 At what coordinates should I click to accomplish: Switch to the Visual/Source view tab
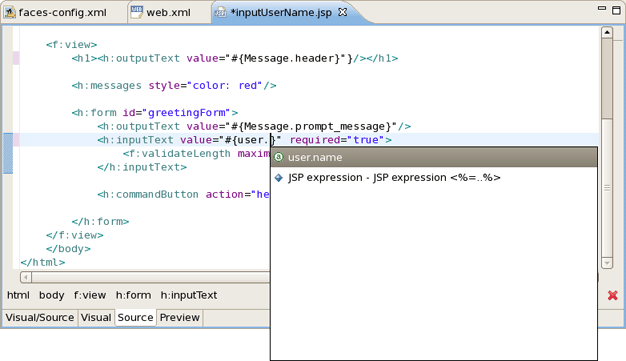pos(40,317)
